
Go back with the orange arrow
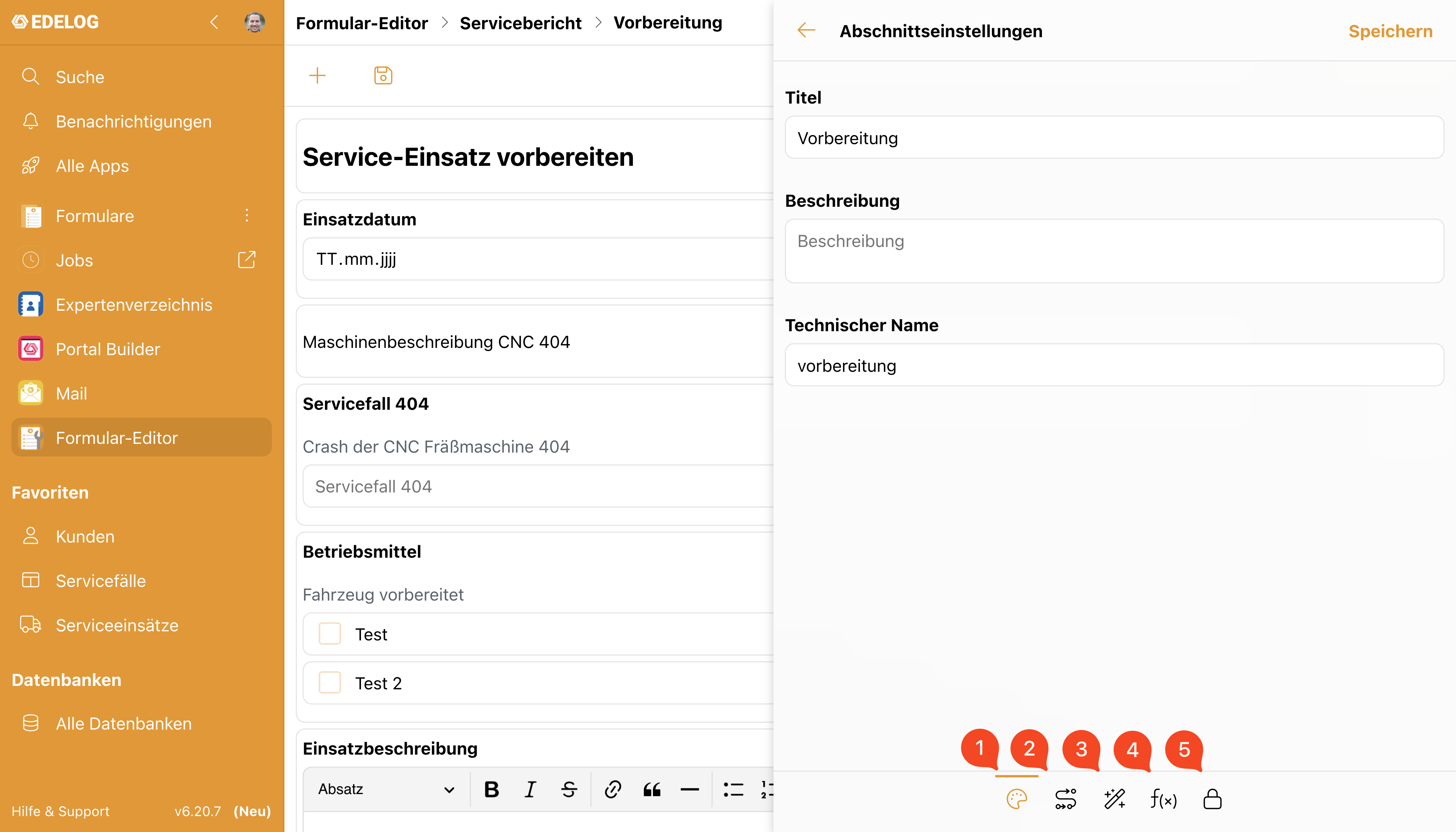pyautogui.click(x=806, y=30)
